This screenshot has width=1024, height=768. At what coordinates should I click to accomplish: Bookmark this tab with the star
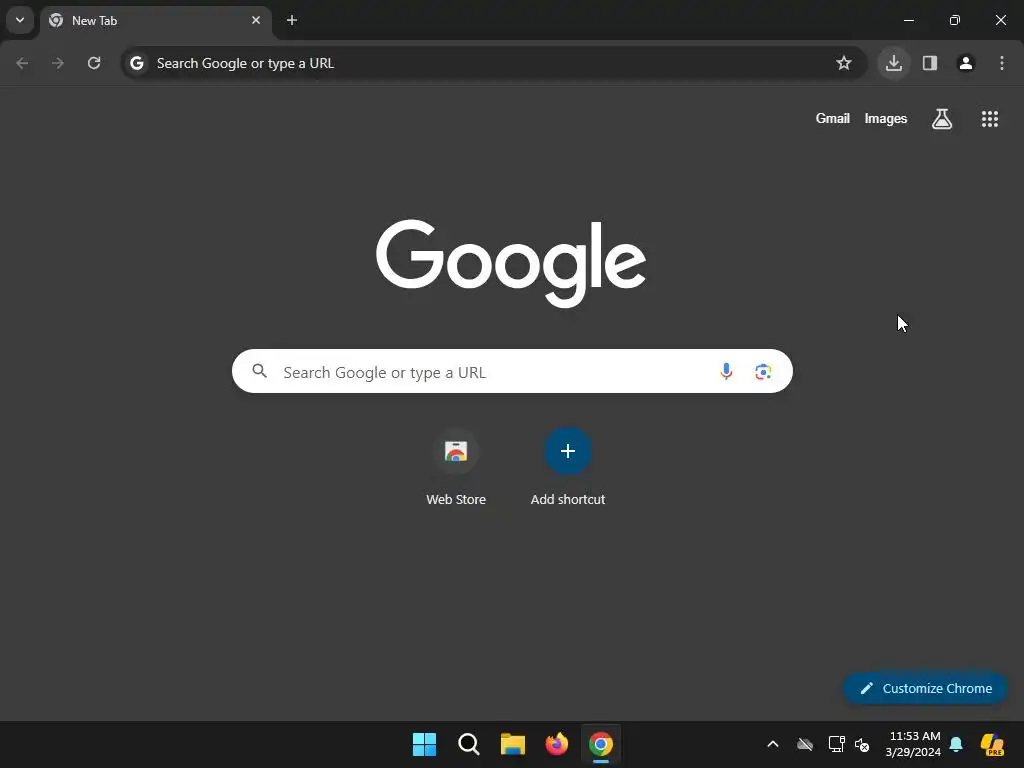click(x=844, y=63)
